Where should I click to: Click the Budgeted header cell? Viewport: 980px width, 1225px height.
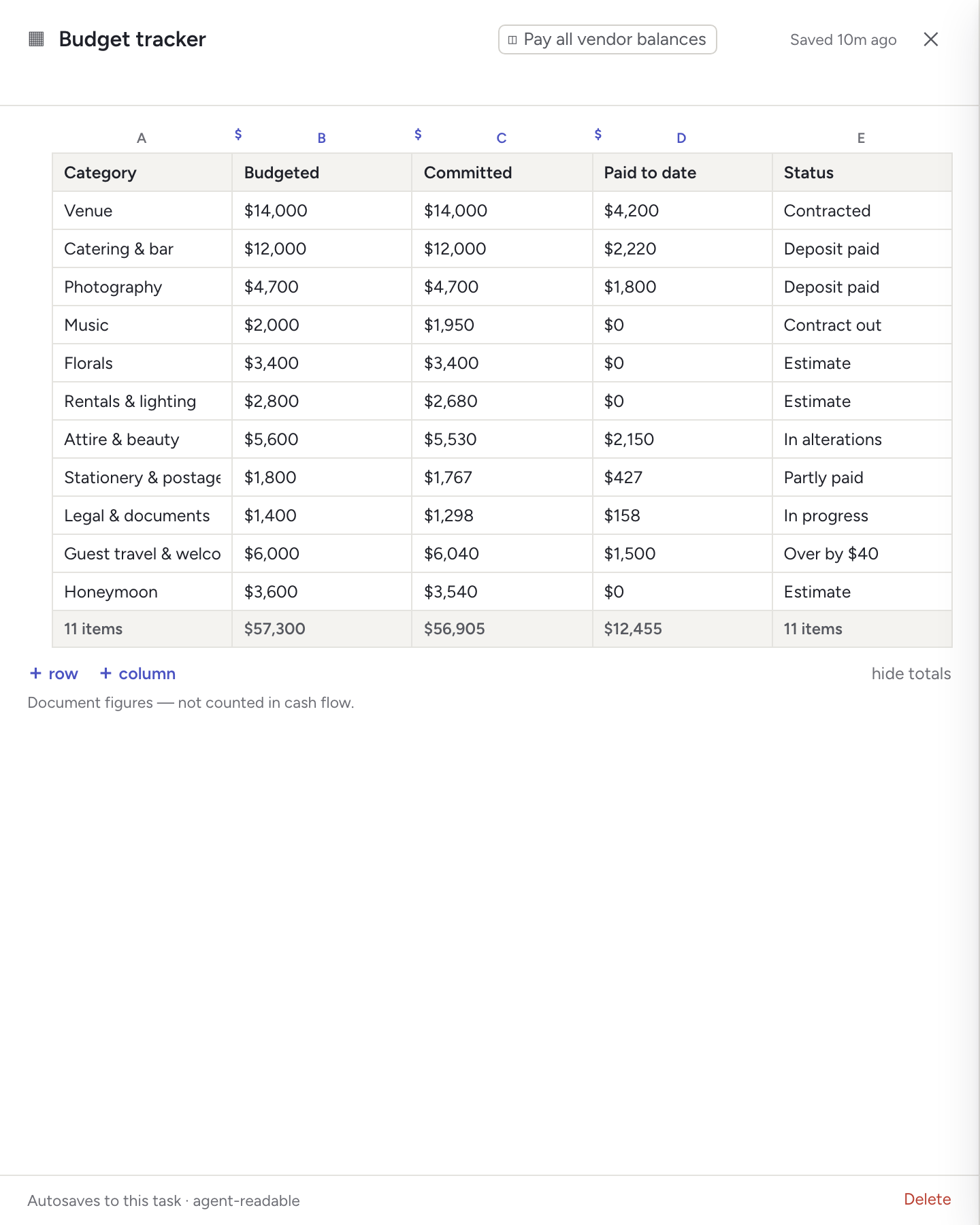point(322,173)
